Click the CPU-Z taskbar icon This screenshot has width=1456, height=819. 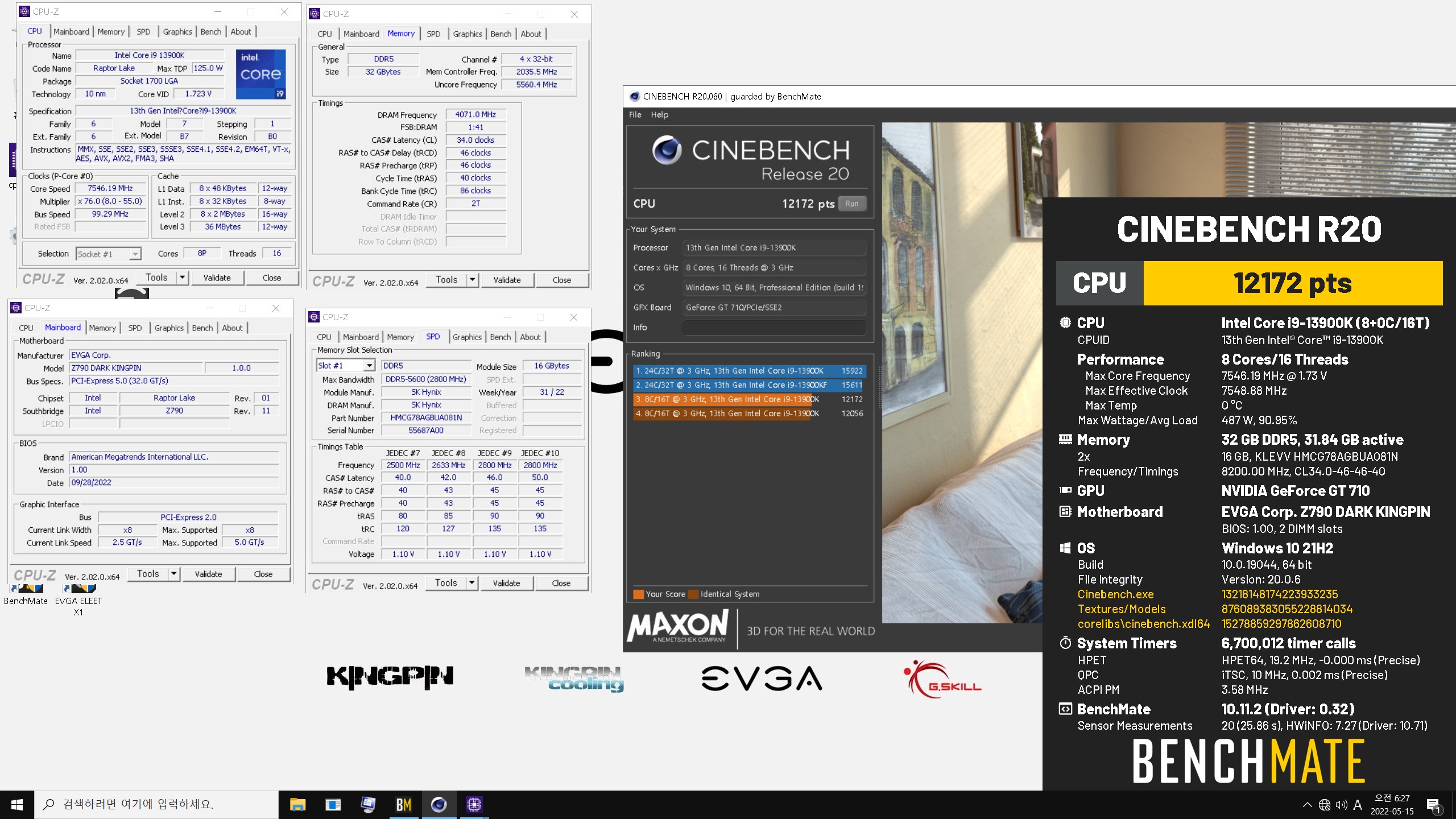(x=474, y=804)
